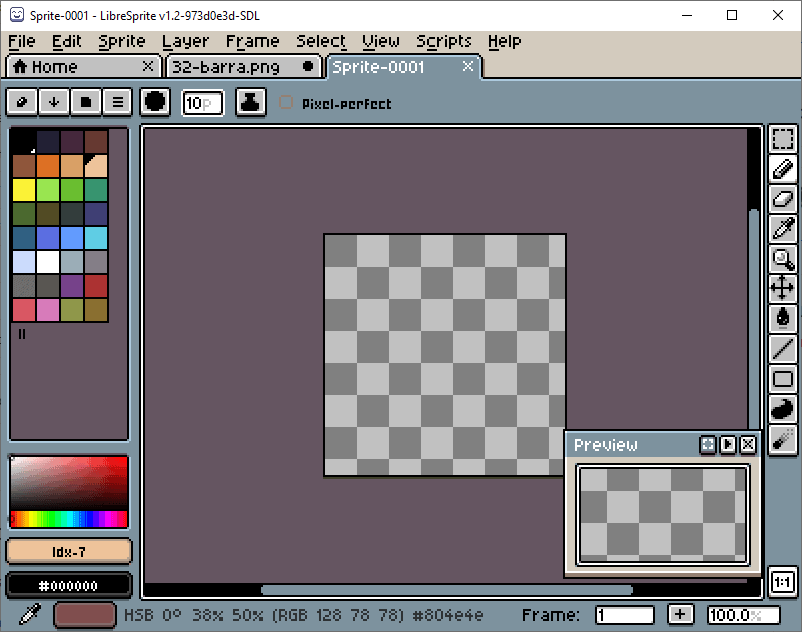Select the Eyedropper tool
Viewport: 802px width, 632px height.
point(783,229)
